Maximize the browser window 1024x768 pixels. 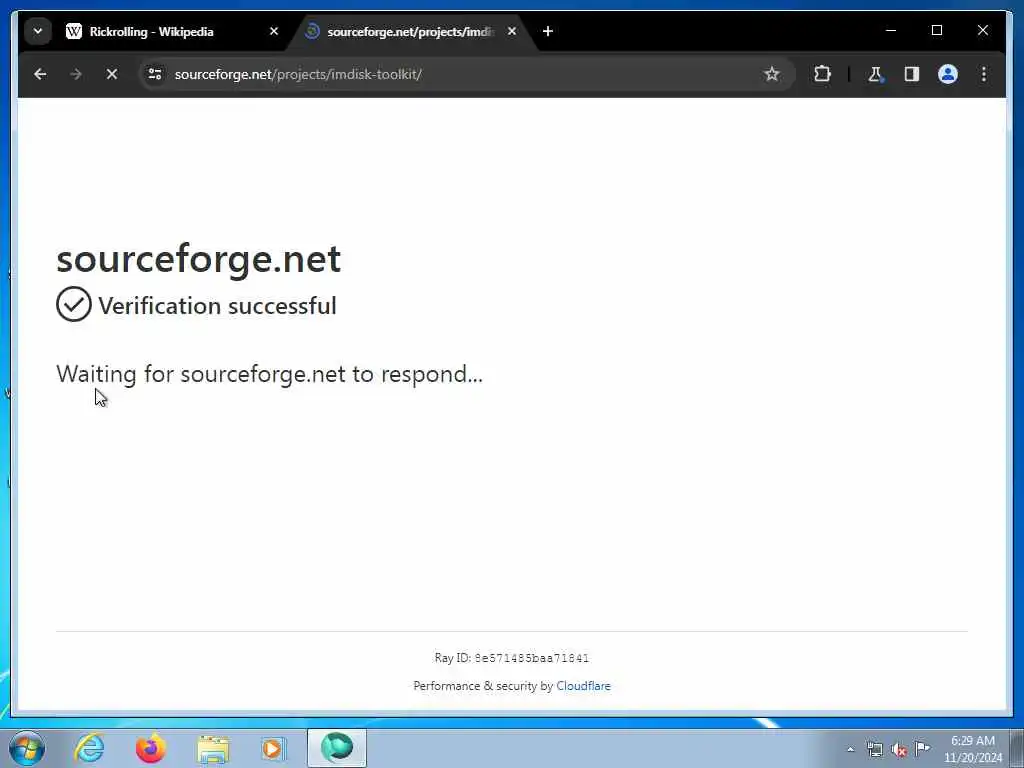[936, 30]
